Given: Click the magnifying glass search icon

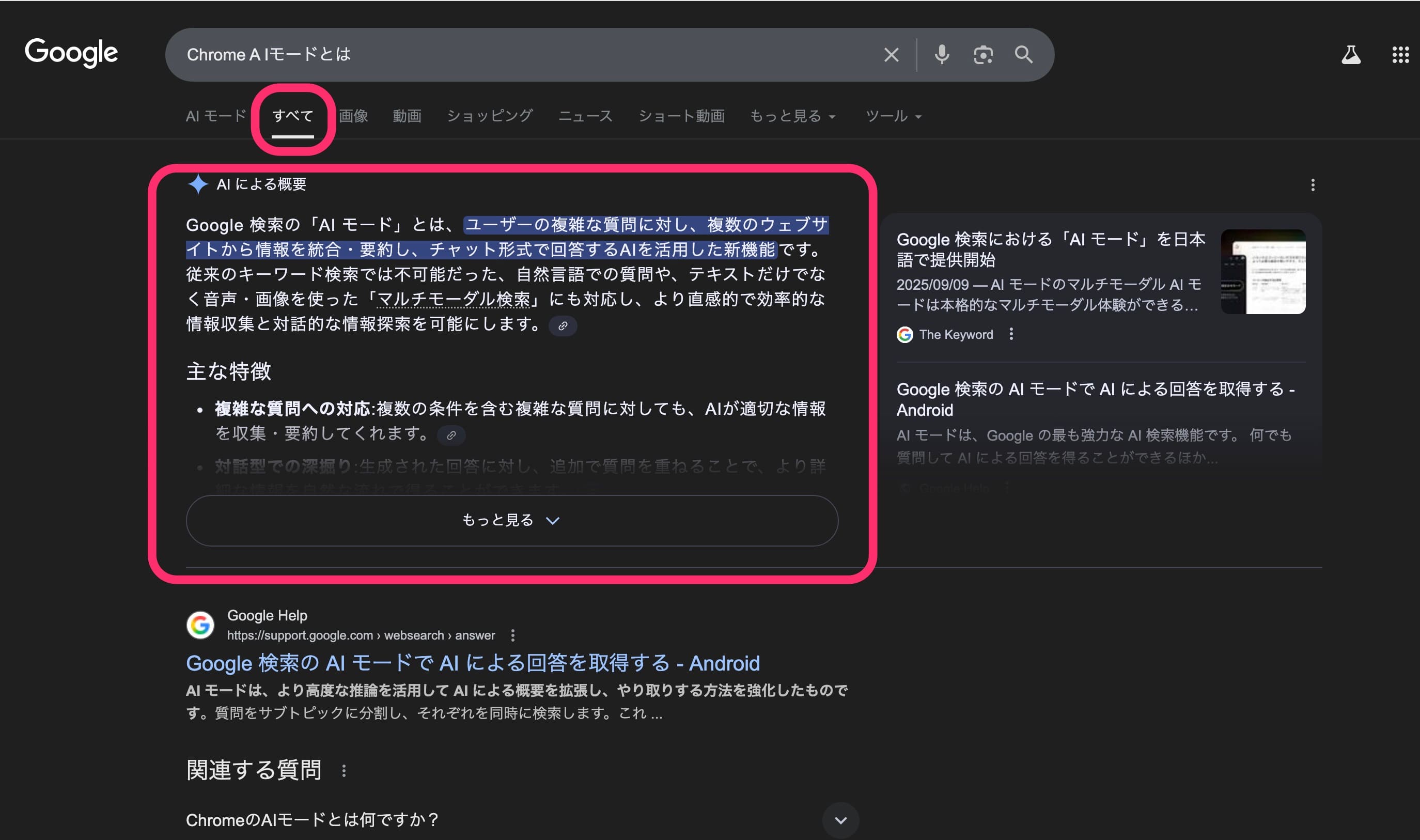Looking at the screenshot, I should (x=1023, y=55).
